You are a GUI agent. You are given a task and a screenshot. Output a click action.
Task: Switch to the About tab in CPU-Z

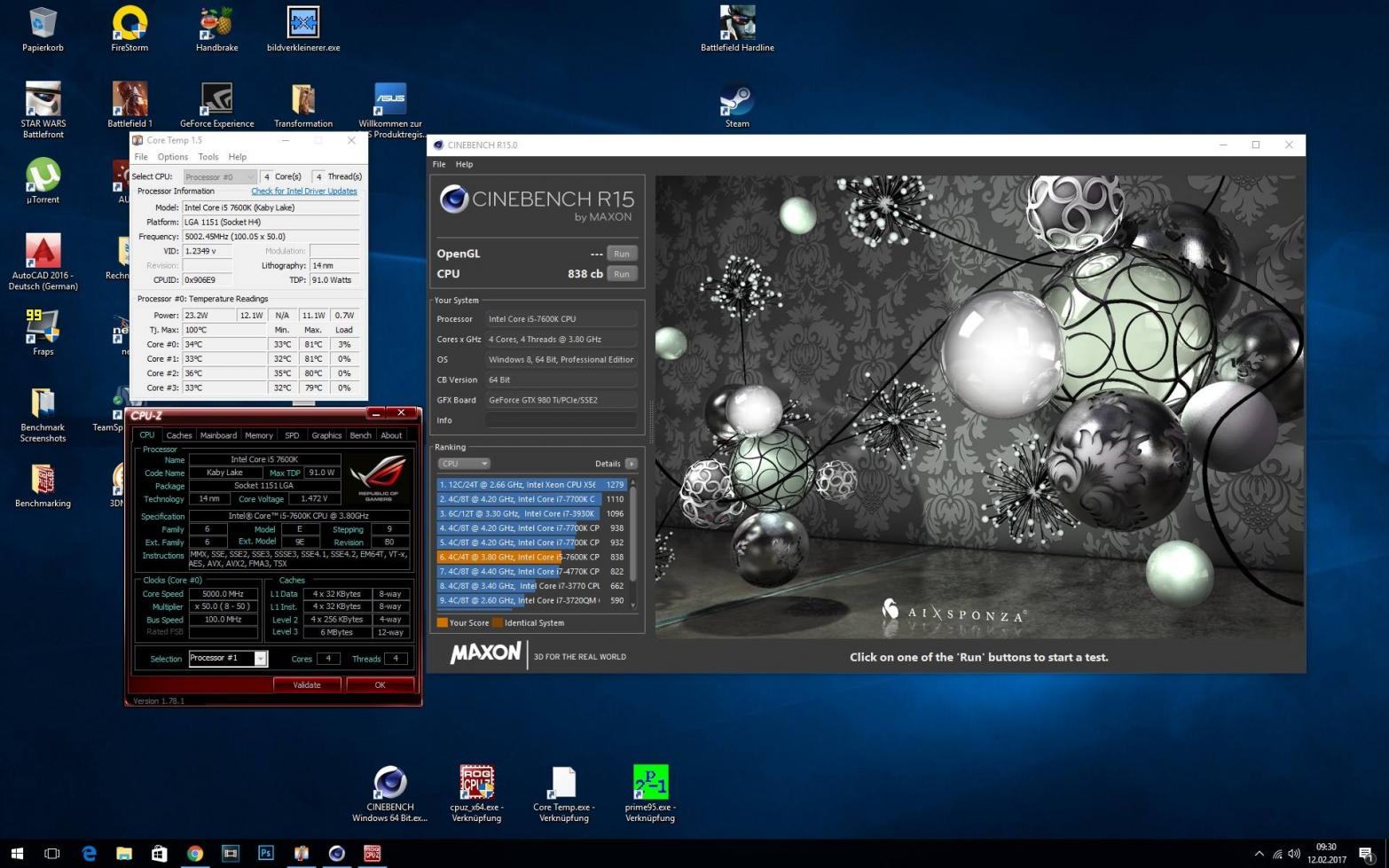pos(391,435)
